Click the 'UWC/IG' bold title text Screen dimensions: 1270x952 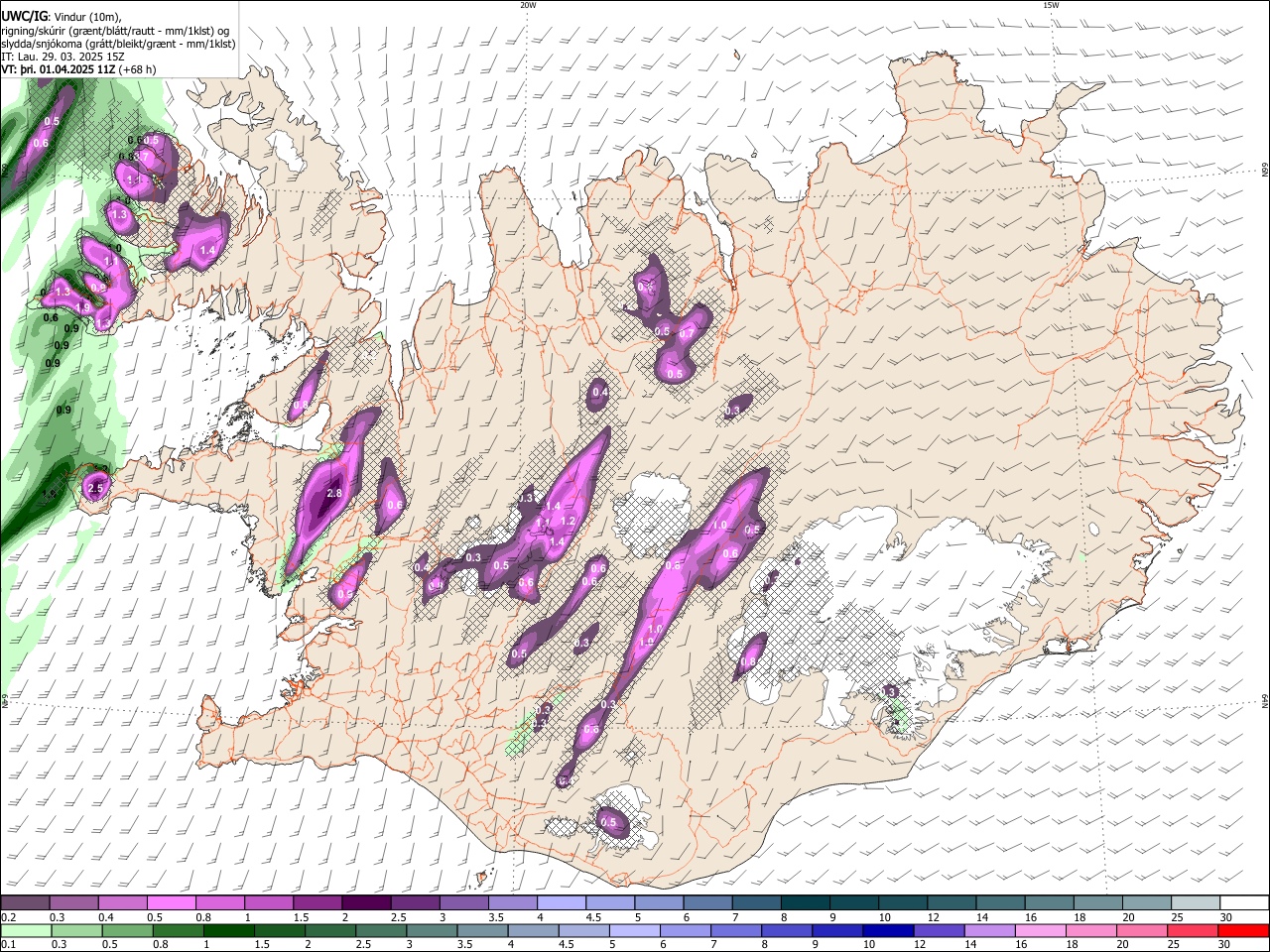tap(25, 16)
